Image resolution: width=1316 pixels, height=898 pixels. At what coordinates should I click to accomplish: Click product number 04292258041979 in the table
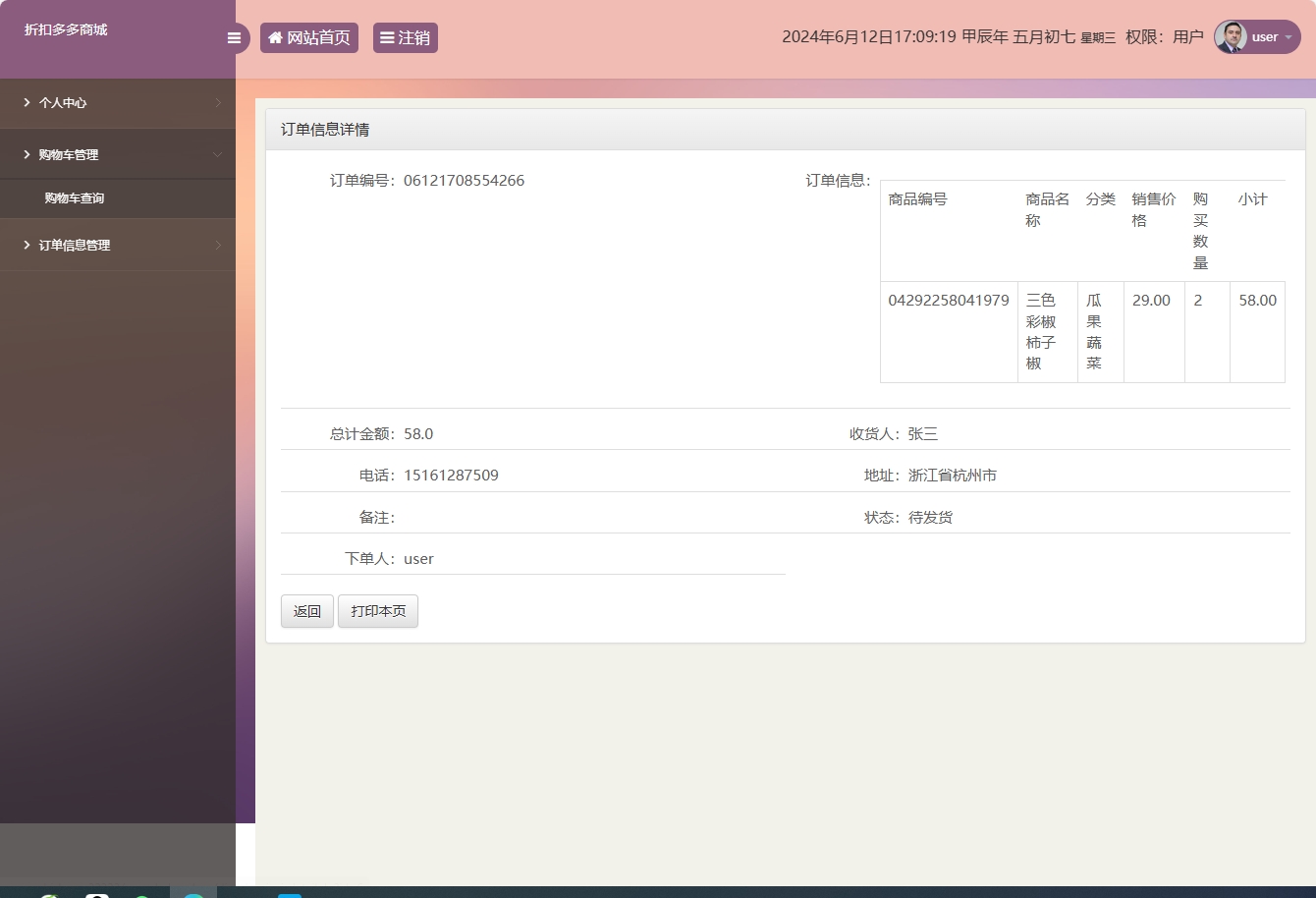949,301
